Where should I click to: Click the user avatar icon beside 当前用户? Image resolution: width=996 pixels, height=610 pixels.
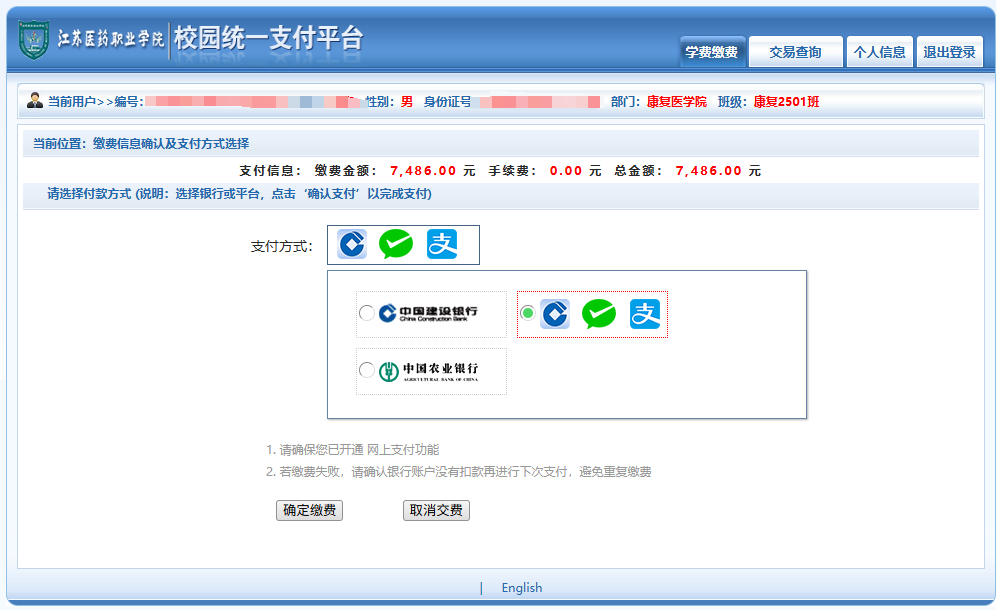35,100
